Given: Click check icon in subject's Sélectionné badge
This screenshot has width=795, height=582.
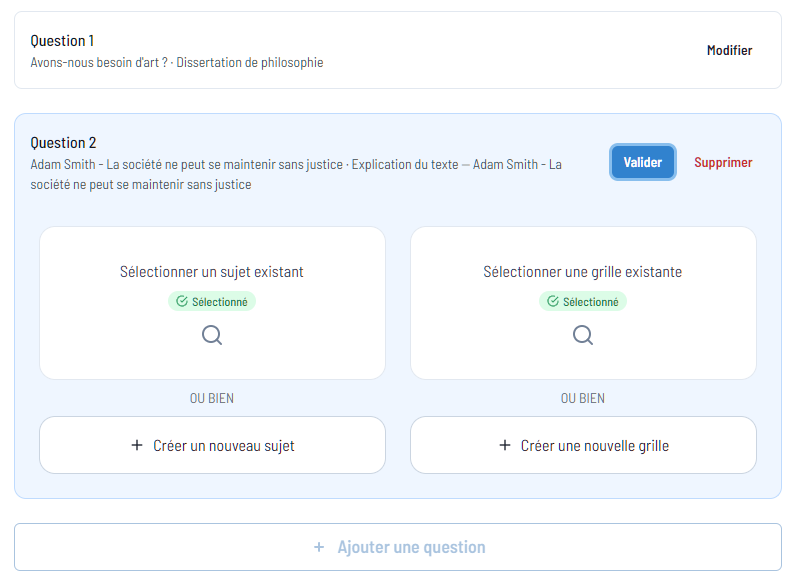Looking at the screenshot, I should pos(182,301).
